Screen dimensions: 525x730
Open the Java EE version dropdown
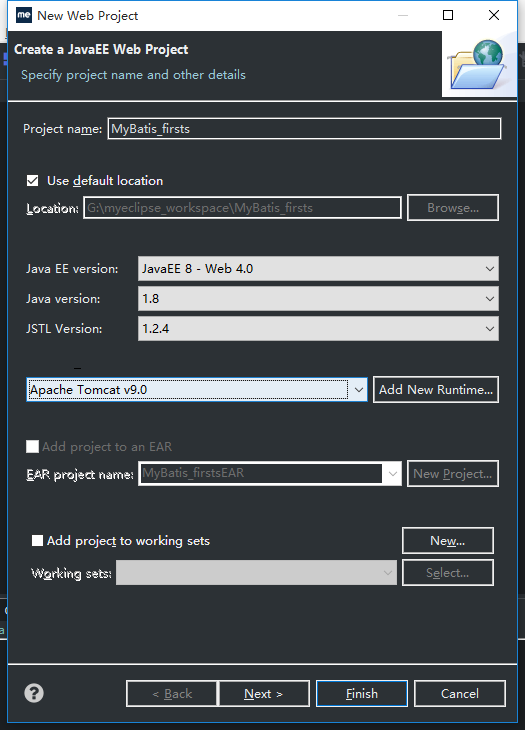click(318, 269)
